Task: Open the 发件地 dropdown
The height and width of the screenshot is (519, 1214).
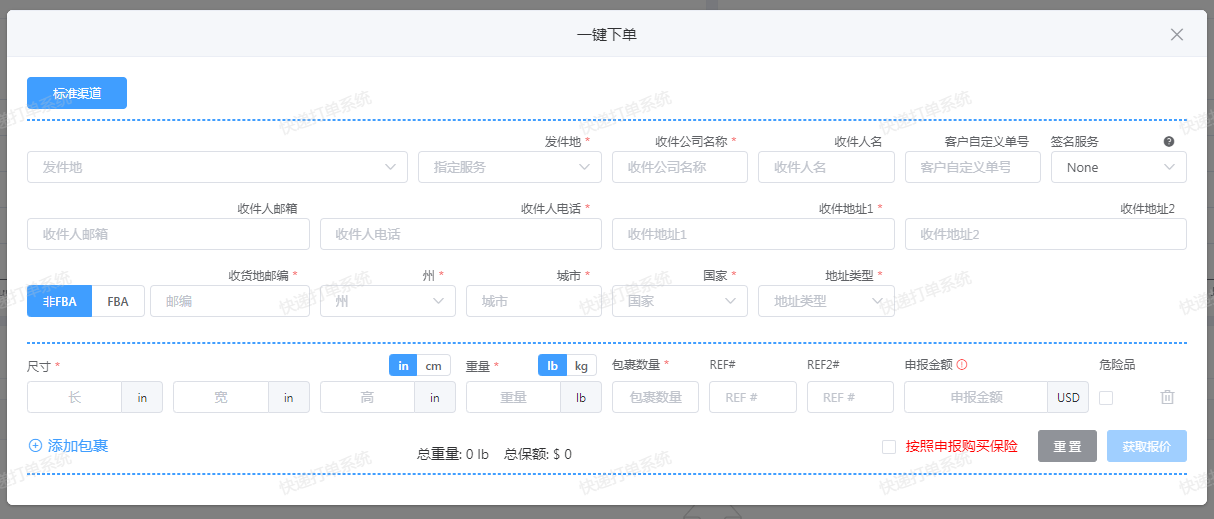Action: 217,167
